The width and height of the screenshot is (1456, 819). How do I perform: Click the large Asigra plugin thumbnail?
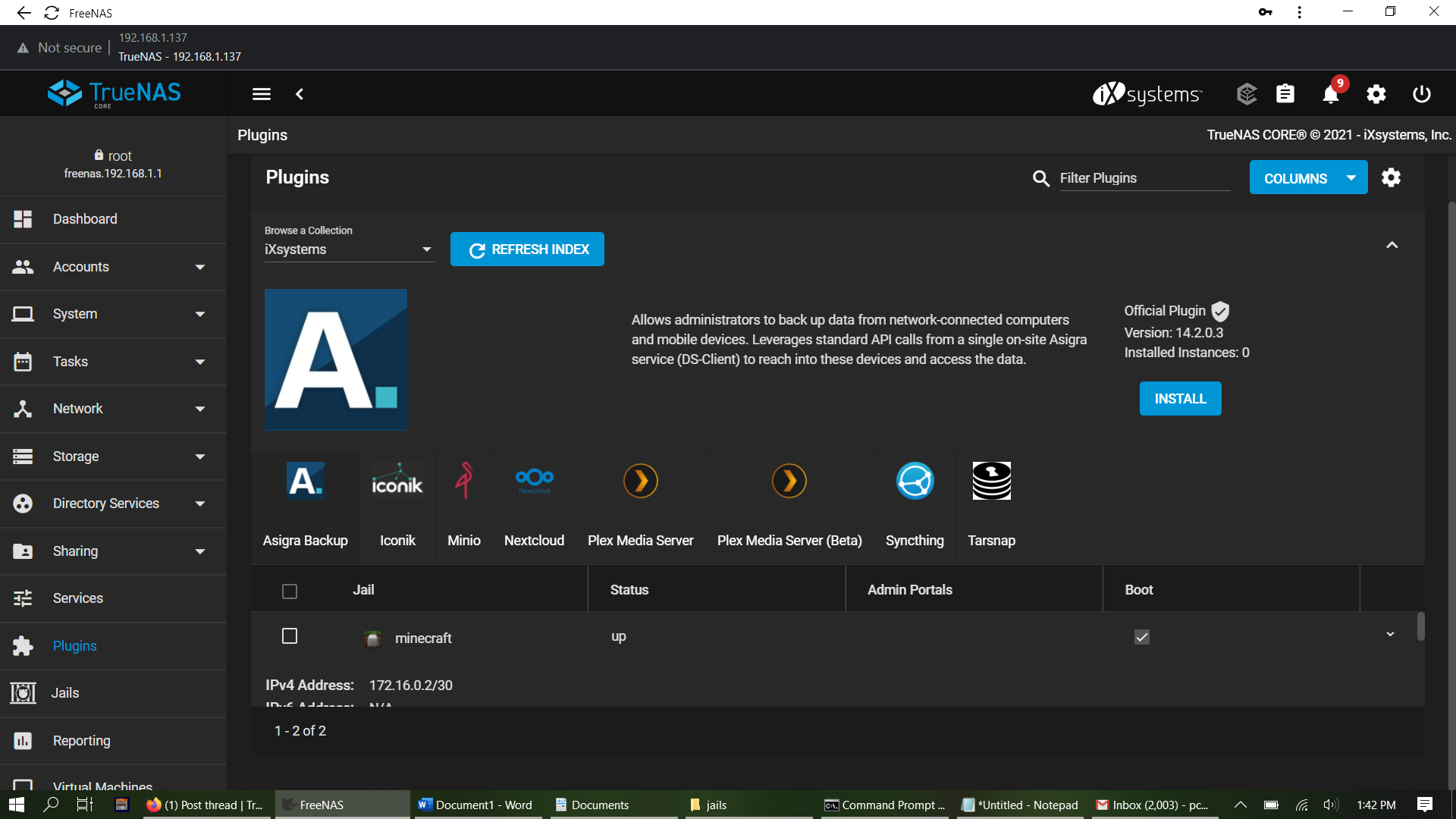coord(336,359)
